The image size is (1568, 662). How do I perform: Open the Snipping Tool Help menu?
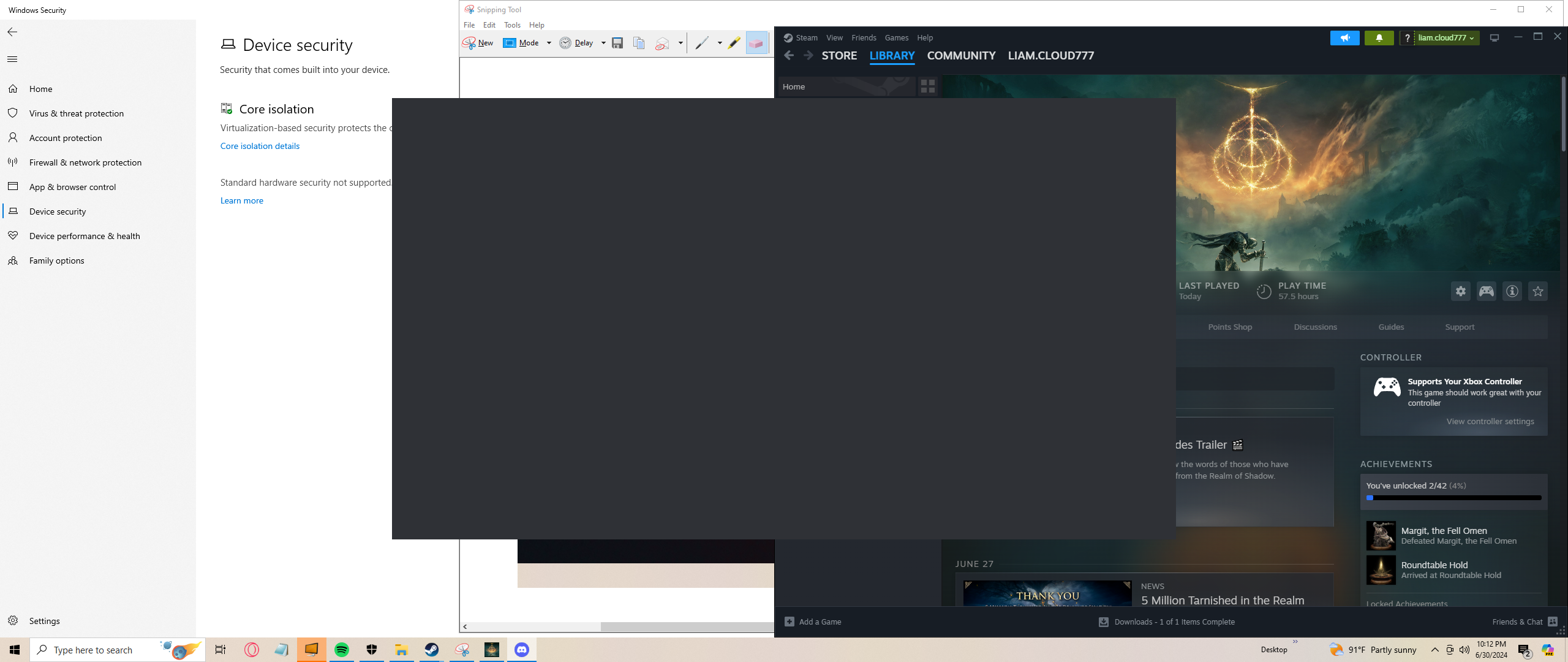(x=537, y=25)
